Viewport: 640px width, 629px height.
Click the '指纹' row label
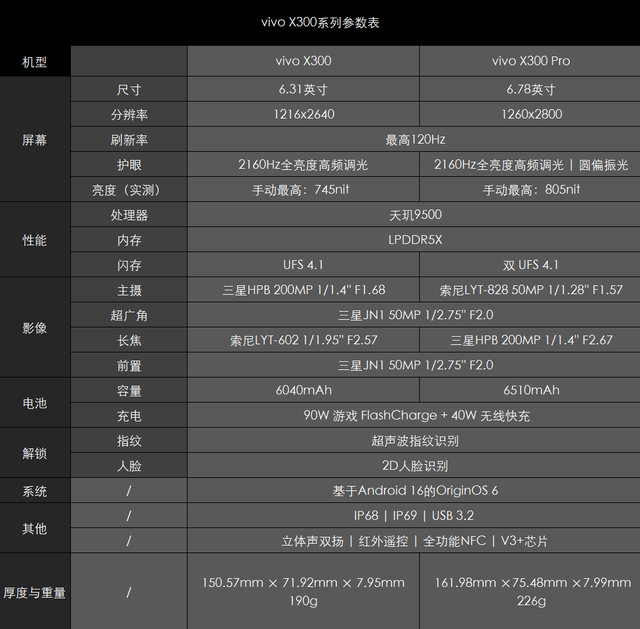click(129, 441)
